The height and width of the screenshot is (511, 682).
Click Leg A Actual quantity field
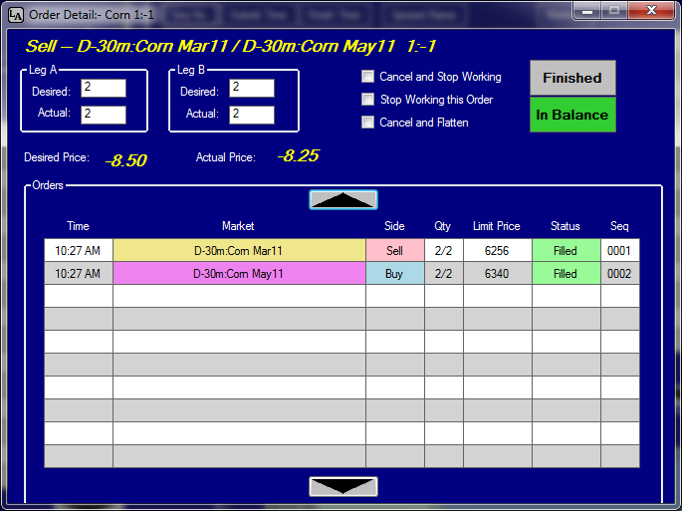pos(103,114)
